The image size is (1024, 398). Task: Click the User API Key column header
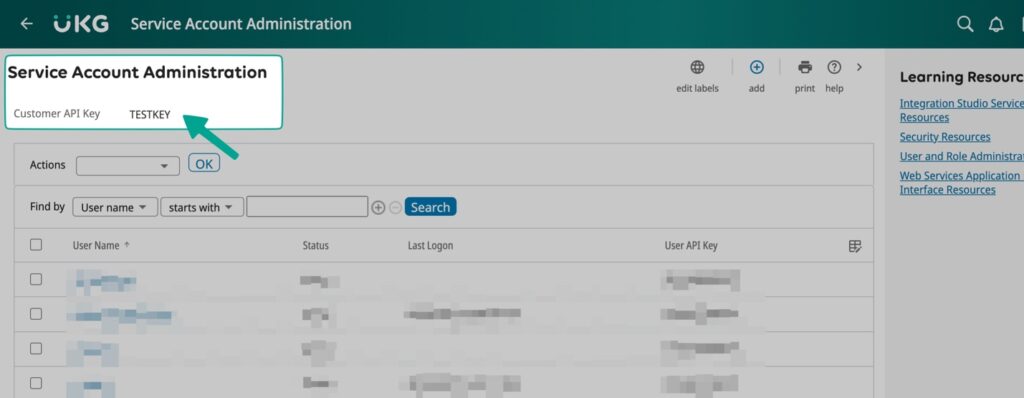click(x=691, y=246)
